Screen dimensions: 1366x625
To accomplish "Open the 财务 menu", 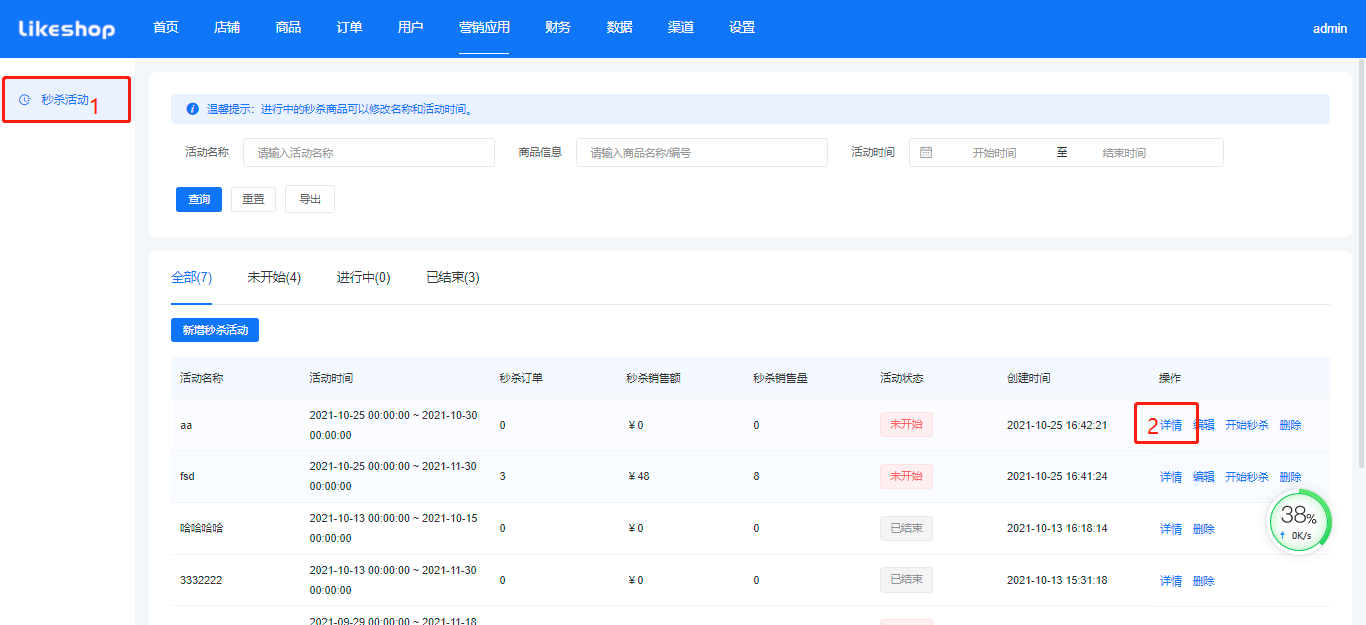I will [559, 28].
